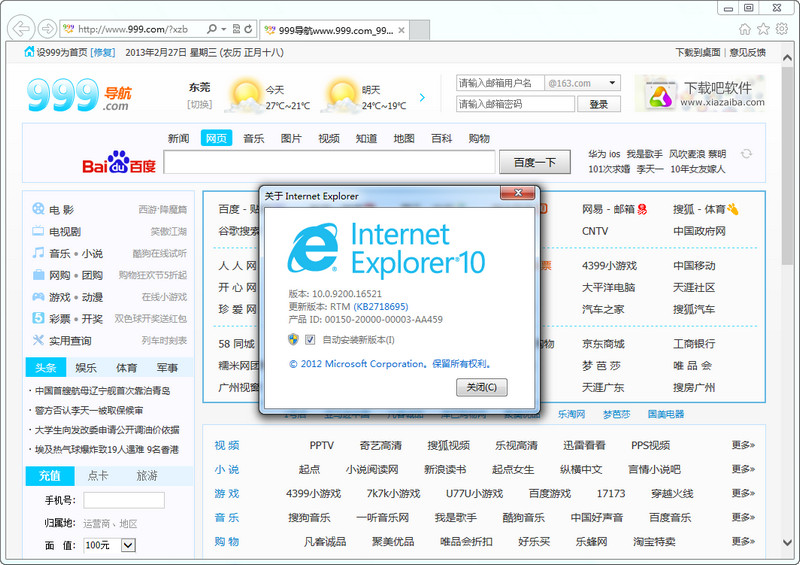Open the 4399小游戏 link in the site grid

[609, 266]
